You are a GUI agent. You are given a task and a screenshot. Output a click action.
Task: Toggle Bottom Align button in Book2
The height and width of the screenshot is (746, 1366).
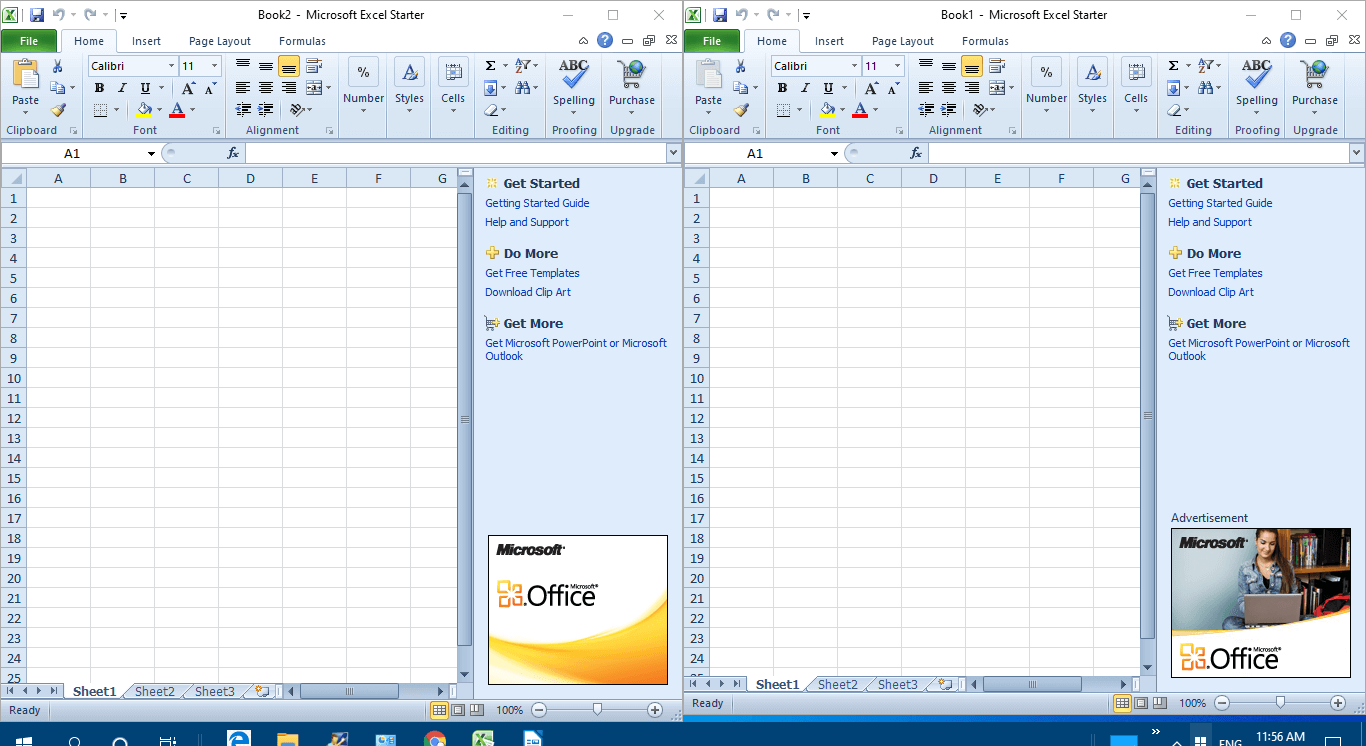[288, 66]
